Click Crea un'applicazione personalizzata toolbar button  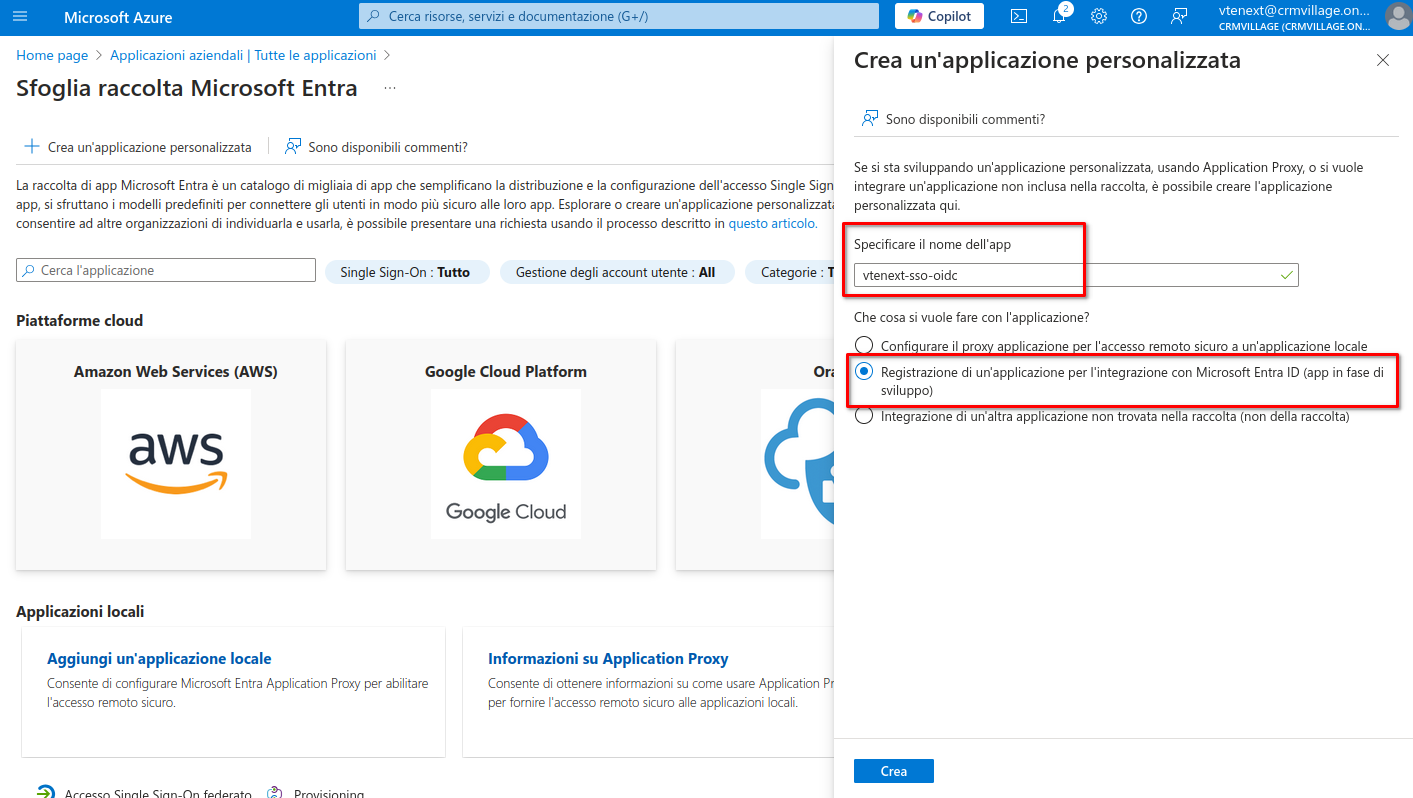138,147
